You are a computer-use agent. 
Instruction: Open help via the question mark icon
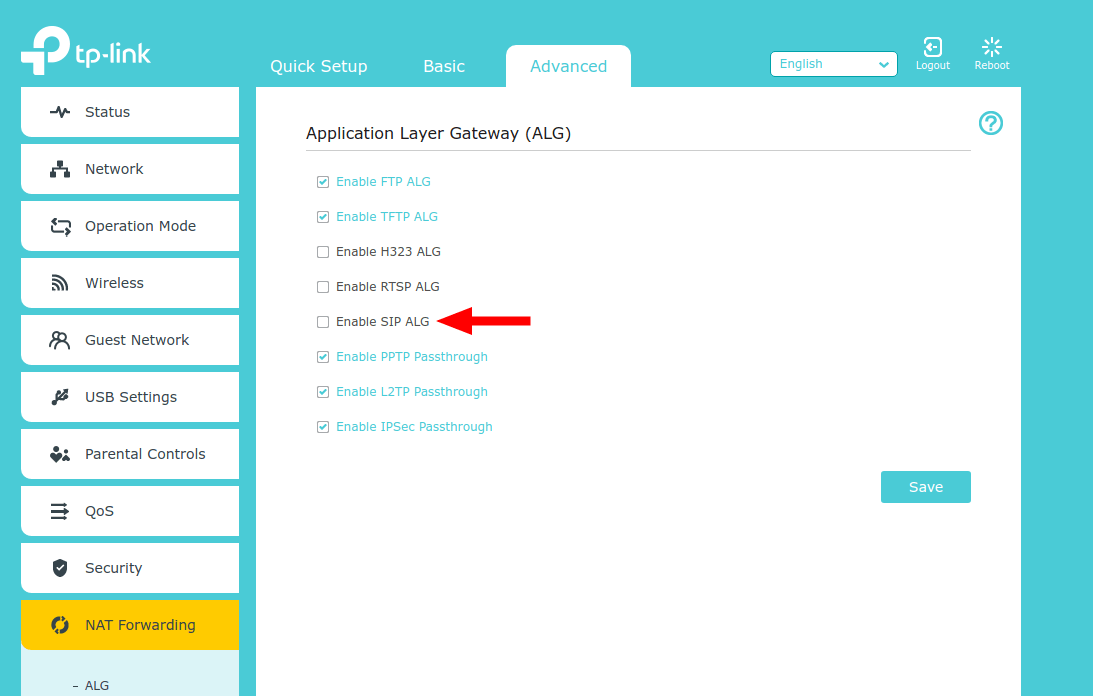(990, 123)
